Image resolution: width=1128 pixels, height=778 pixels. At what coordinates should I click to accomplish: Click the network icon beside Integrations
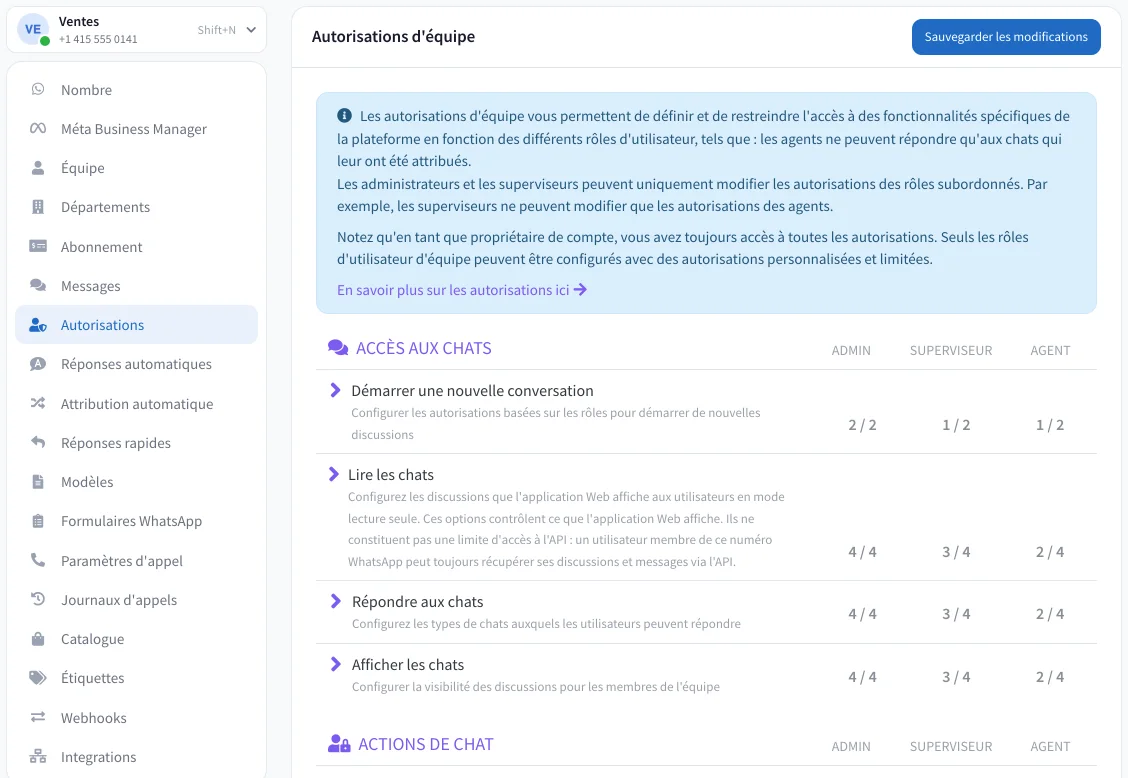click(x=38, y=756)
